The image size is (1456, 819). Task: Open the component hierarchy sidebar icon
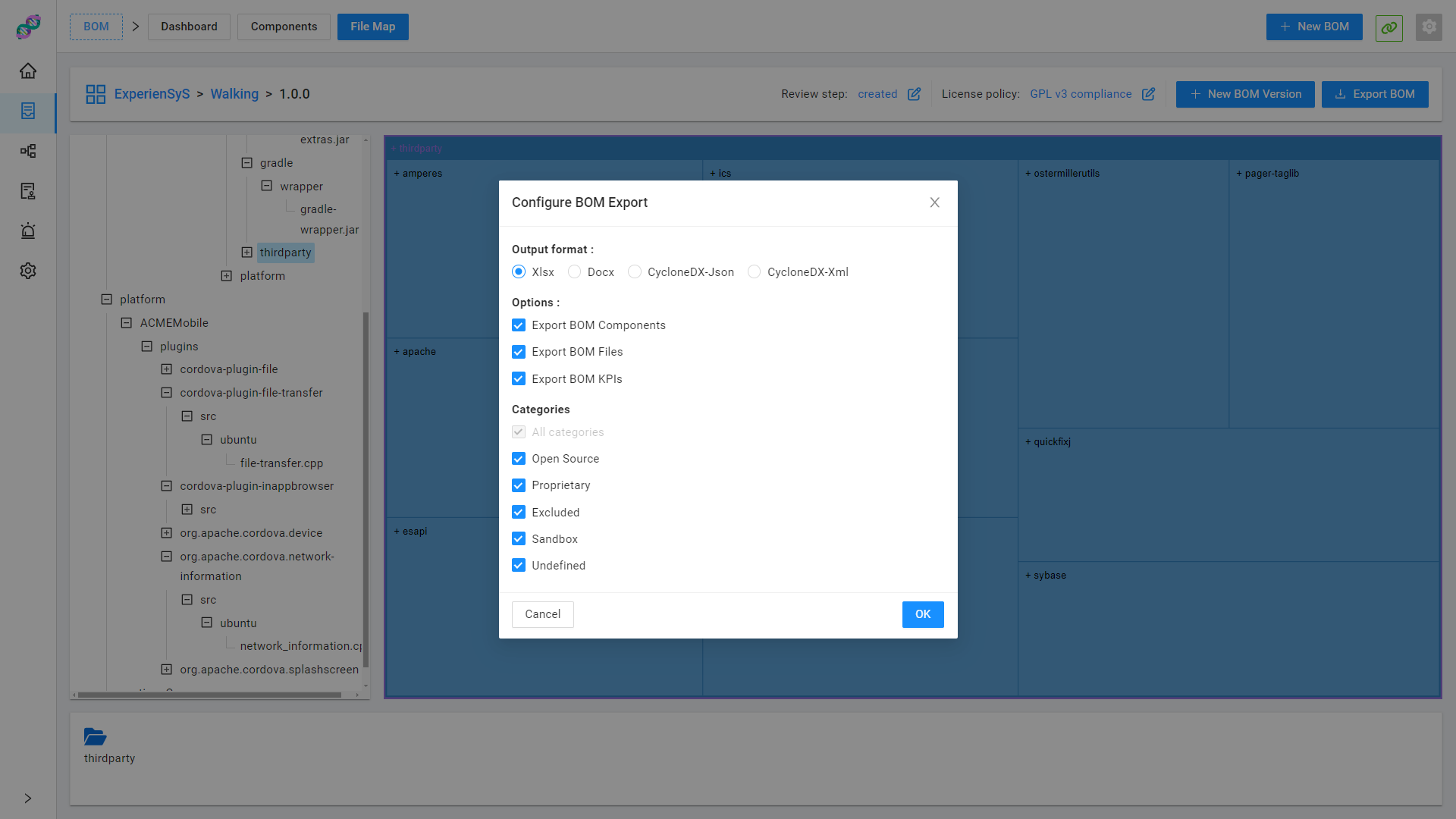(x=28, y=150)
